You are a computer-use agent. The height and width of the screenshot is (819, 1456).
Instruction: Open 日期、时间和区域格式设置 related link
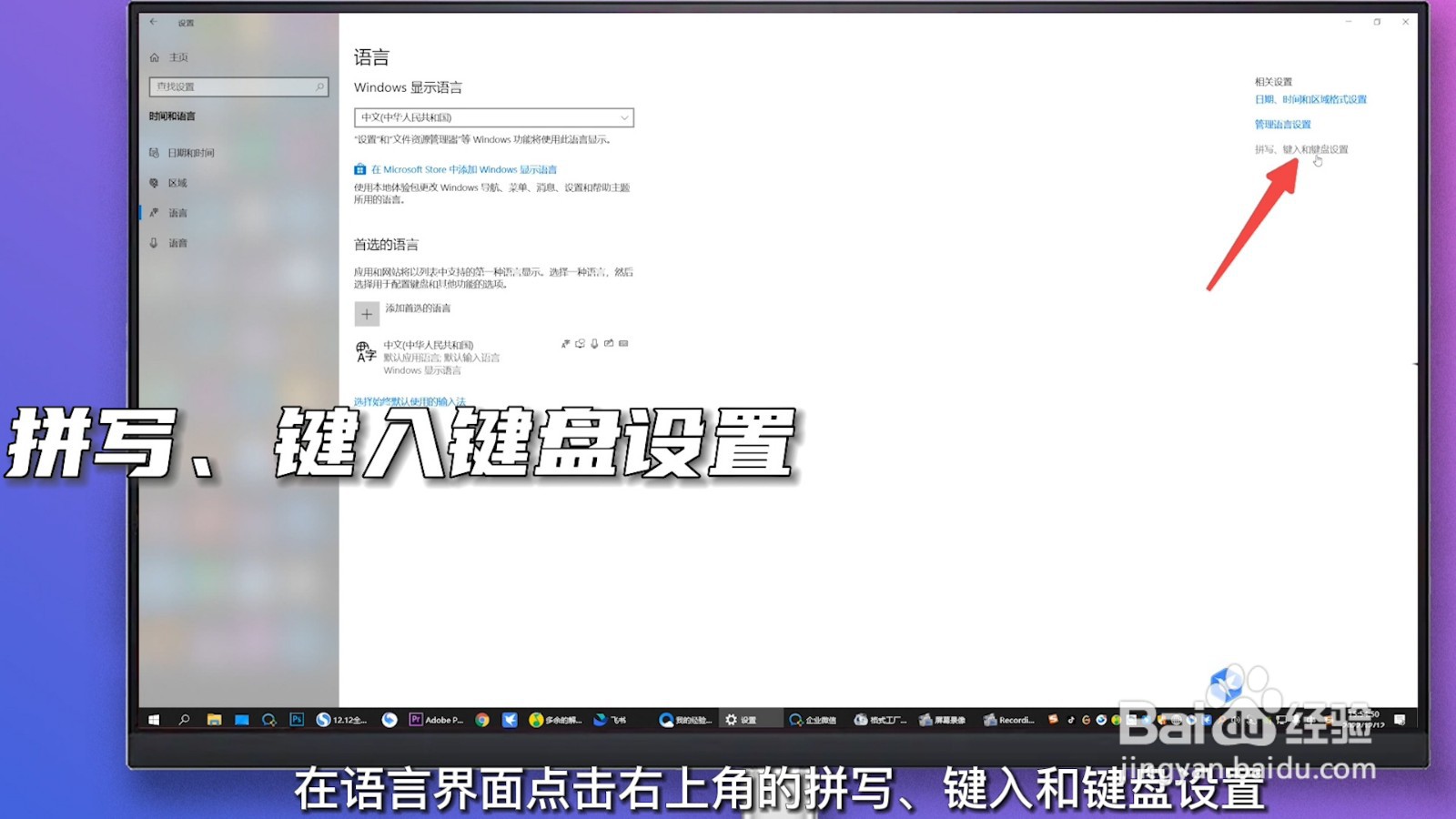(x=1310, y=99)
